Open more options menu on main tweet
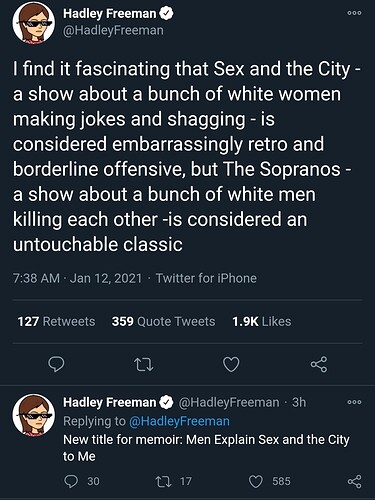The height and width of the screenshot is (500, 375). click(354, 13)
